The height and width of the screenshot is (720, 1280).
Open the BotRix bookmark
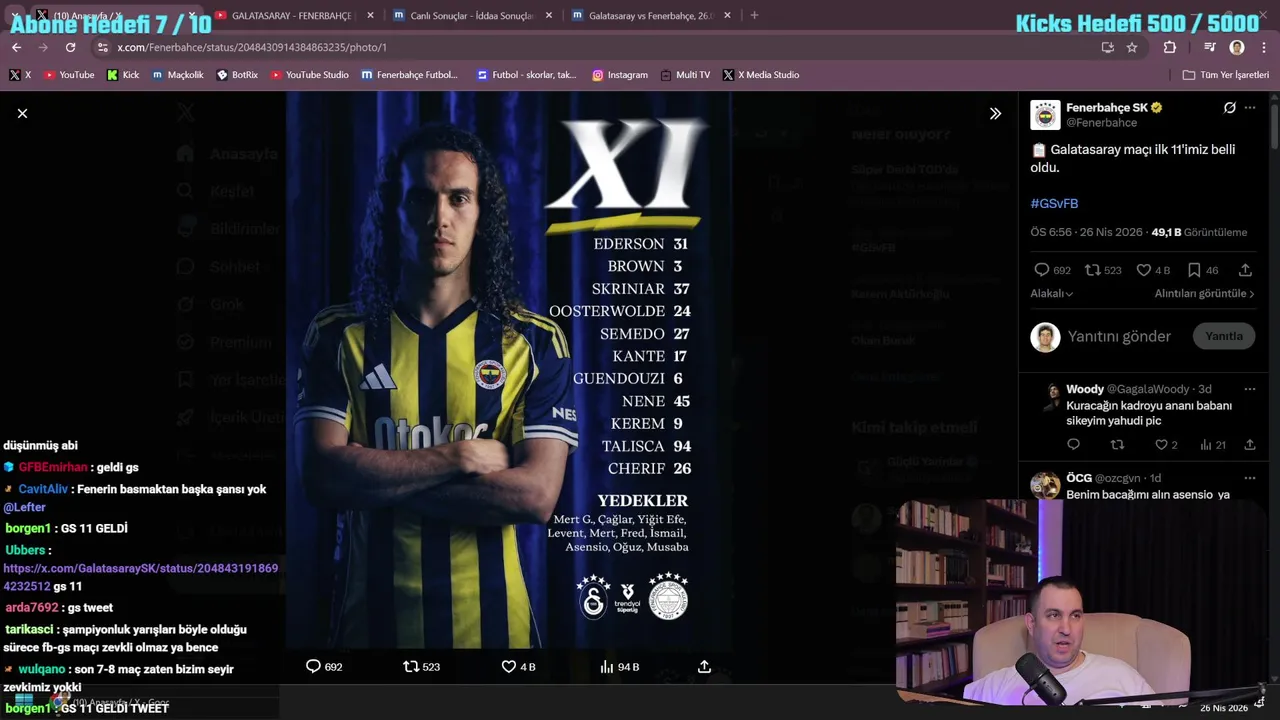[x=237, y=75]
